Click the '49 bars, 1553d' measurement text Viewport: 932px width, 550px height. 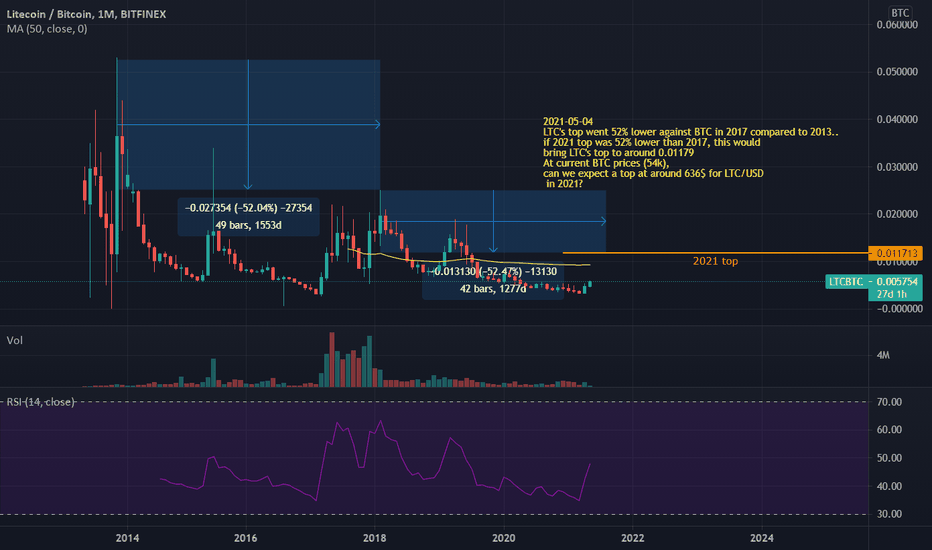248,225
